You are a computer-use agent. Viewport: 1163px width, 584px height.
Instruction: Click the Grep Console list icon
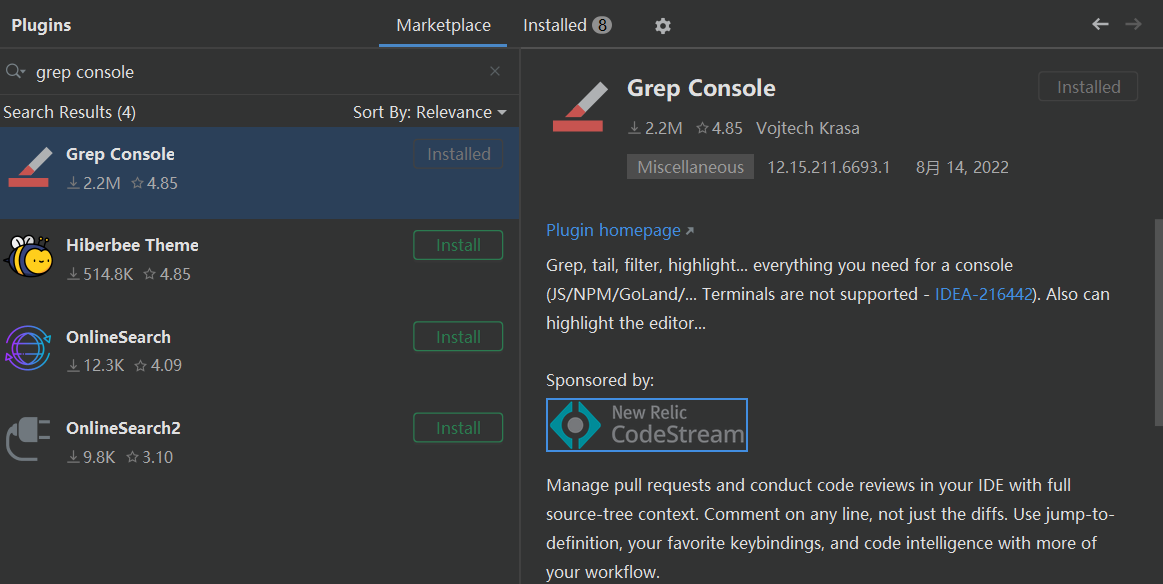click(x=30, y=167)
